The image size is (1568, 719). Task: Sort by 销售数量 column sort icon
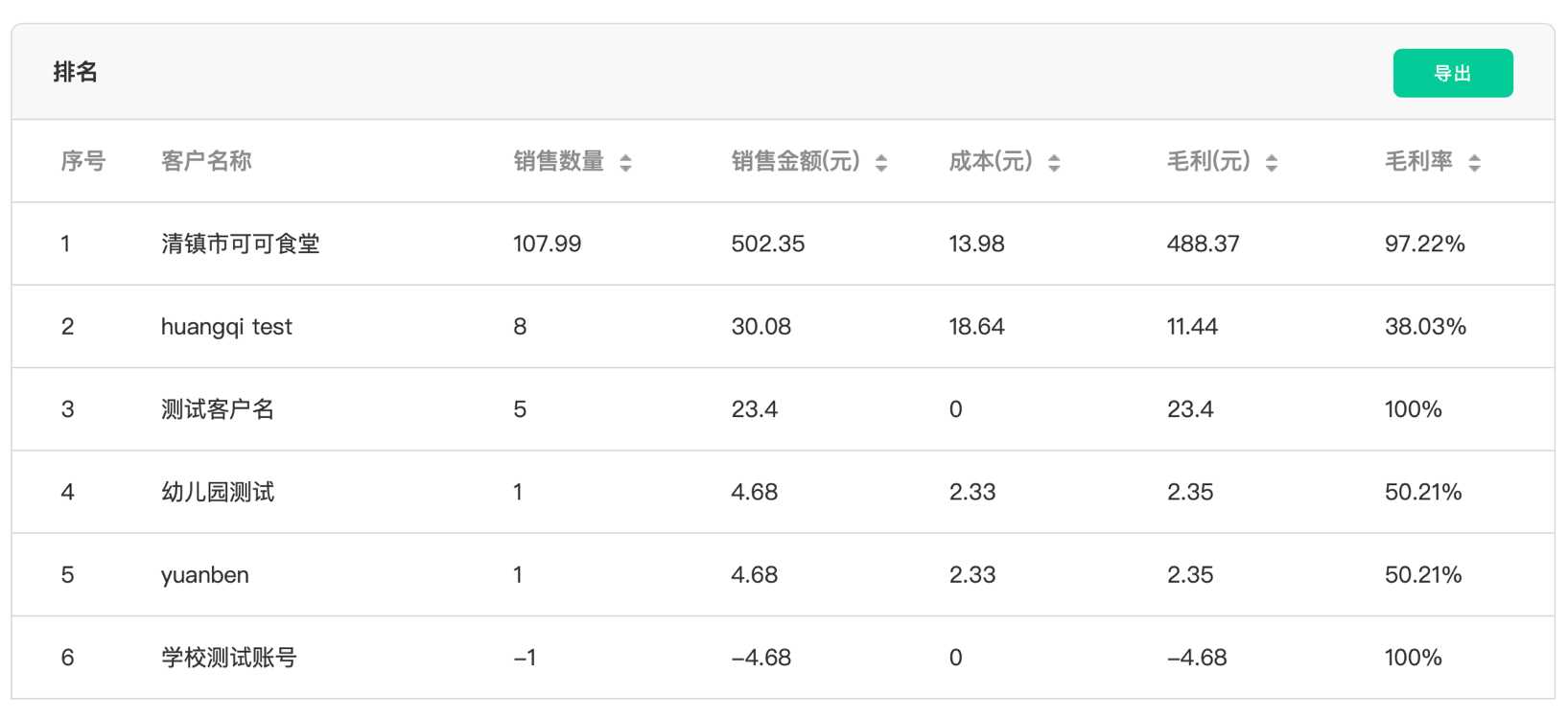coord(625,163)
